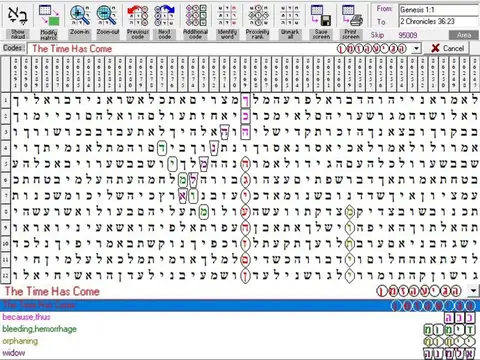Click matrix row header number 7
480x360 pixels.
(x=5, y=196)
